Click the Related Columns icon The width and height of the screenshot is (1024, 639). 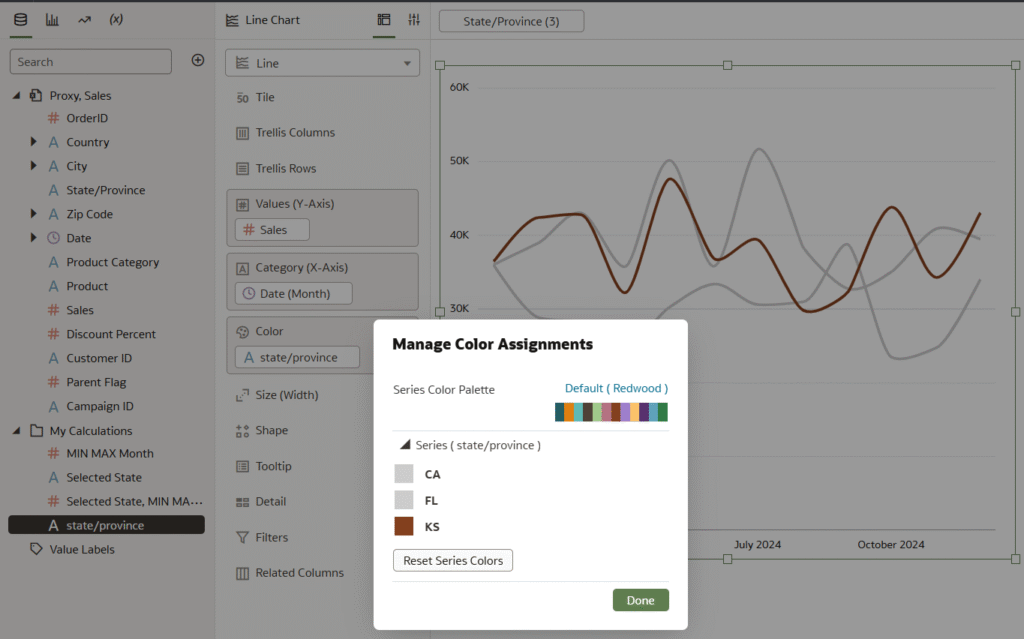(x=242, y=573)
